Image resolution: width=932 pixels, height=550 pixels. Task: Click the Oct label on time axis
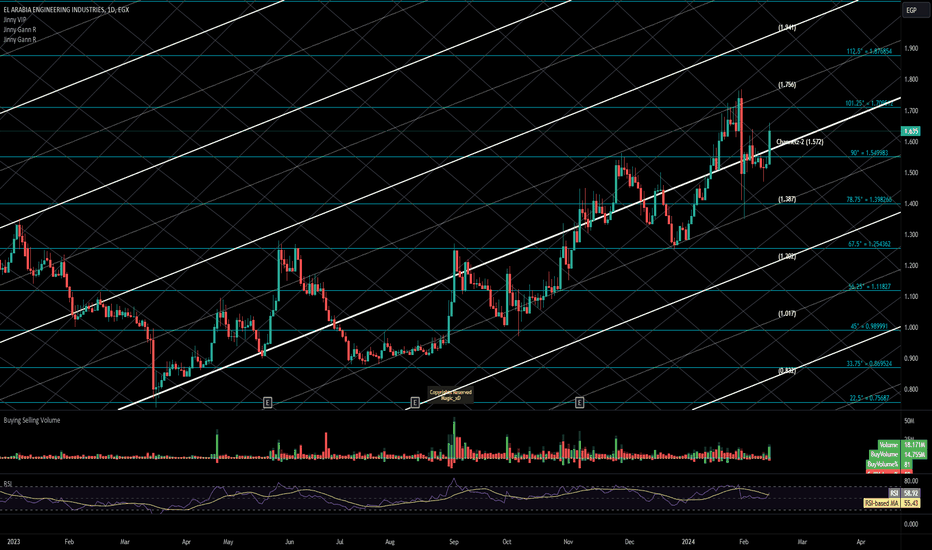pos(506,542)
